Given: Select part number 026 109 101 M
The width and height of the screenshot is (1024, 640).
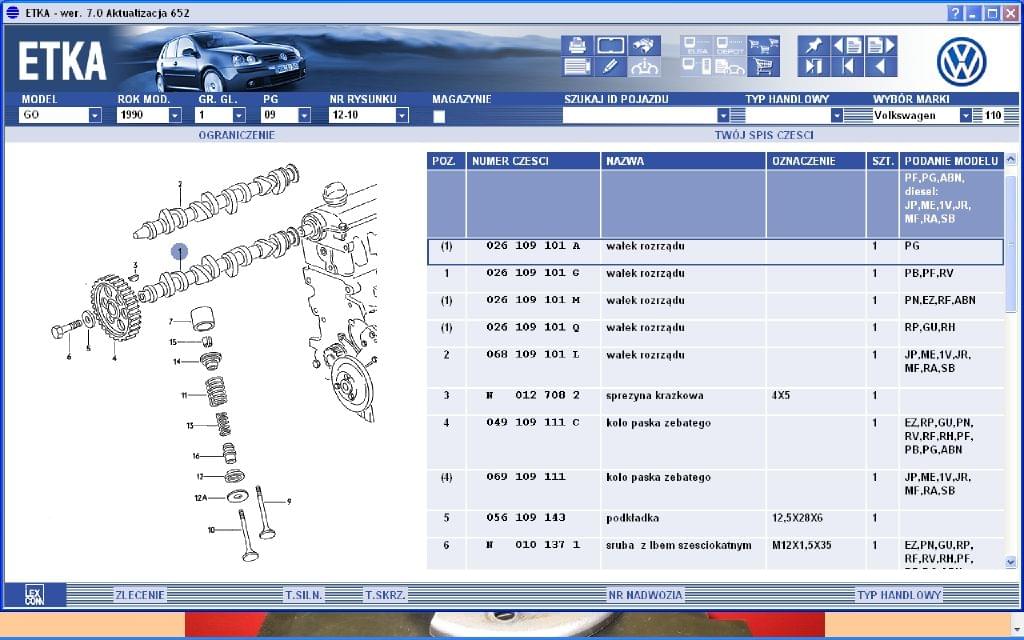Looking at the screenshot, I should pos(533,300).
